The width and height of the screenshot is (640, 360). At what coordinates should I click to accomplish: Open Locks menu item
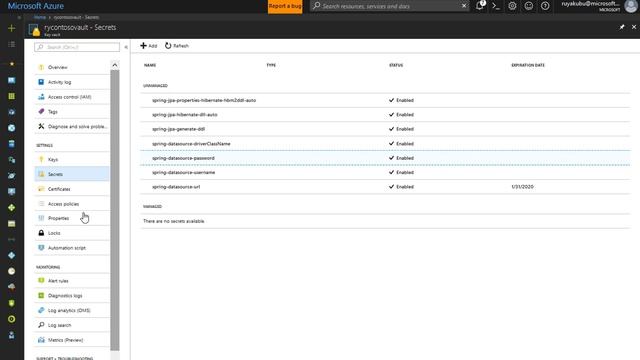point(72,233)
